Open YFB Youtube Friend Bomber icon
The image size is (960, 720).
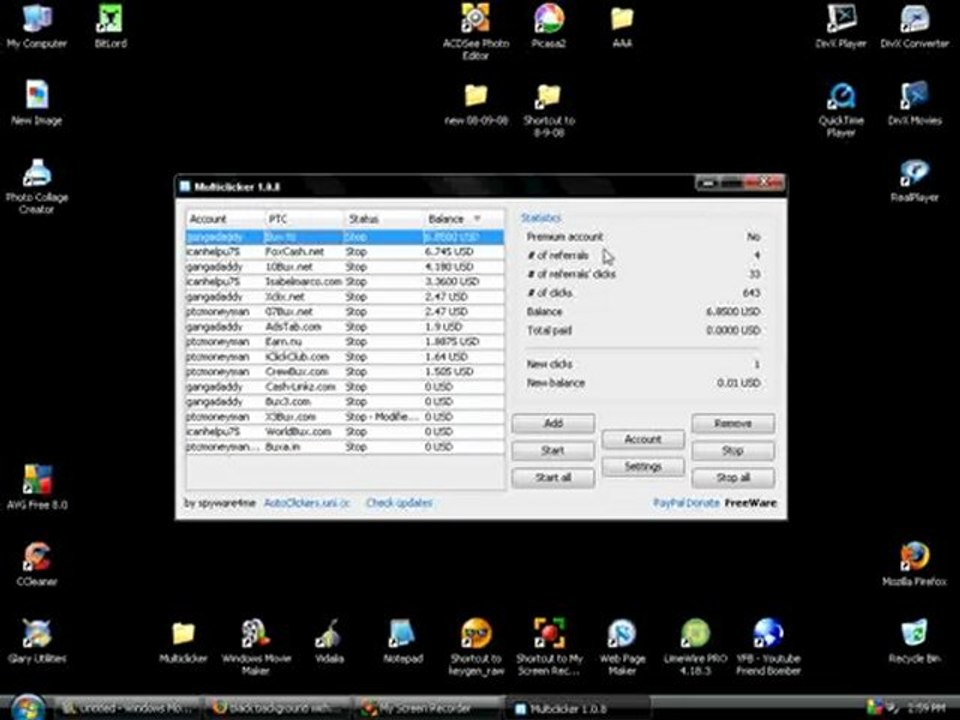coord(768,647)
